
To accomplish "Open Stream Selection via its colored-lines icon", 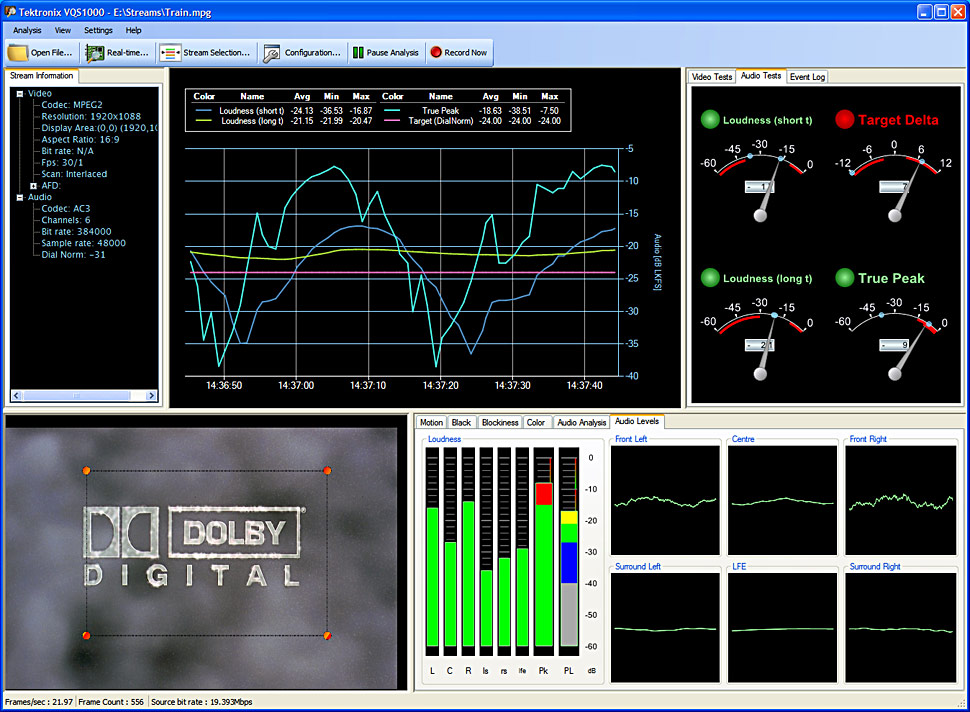I will tap(170, 52).
